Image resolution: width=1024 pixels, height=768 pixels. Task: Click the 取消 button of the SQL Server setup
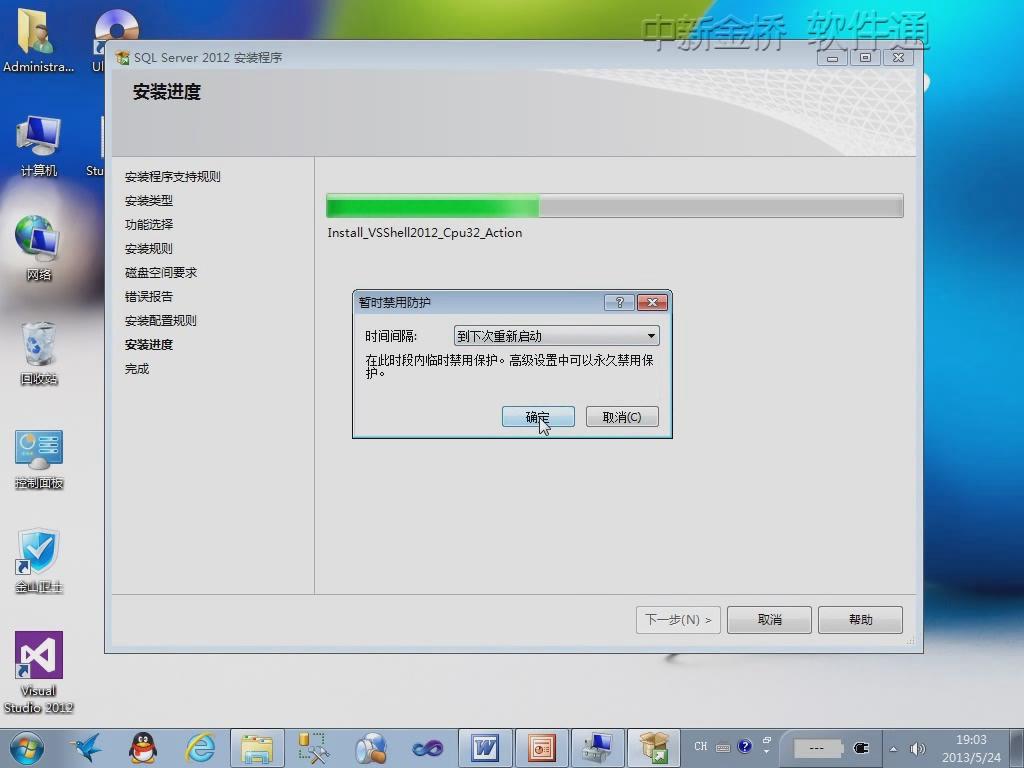769,619
